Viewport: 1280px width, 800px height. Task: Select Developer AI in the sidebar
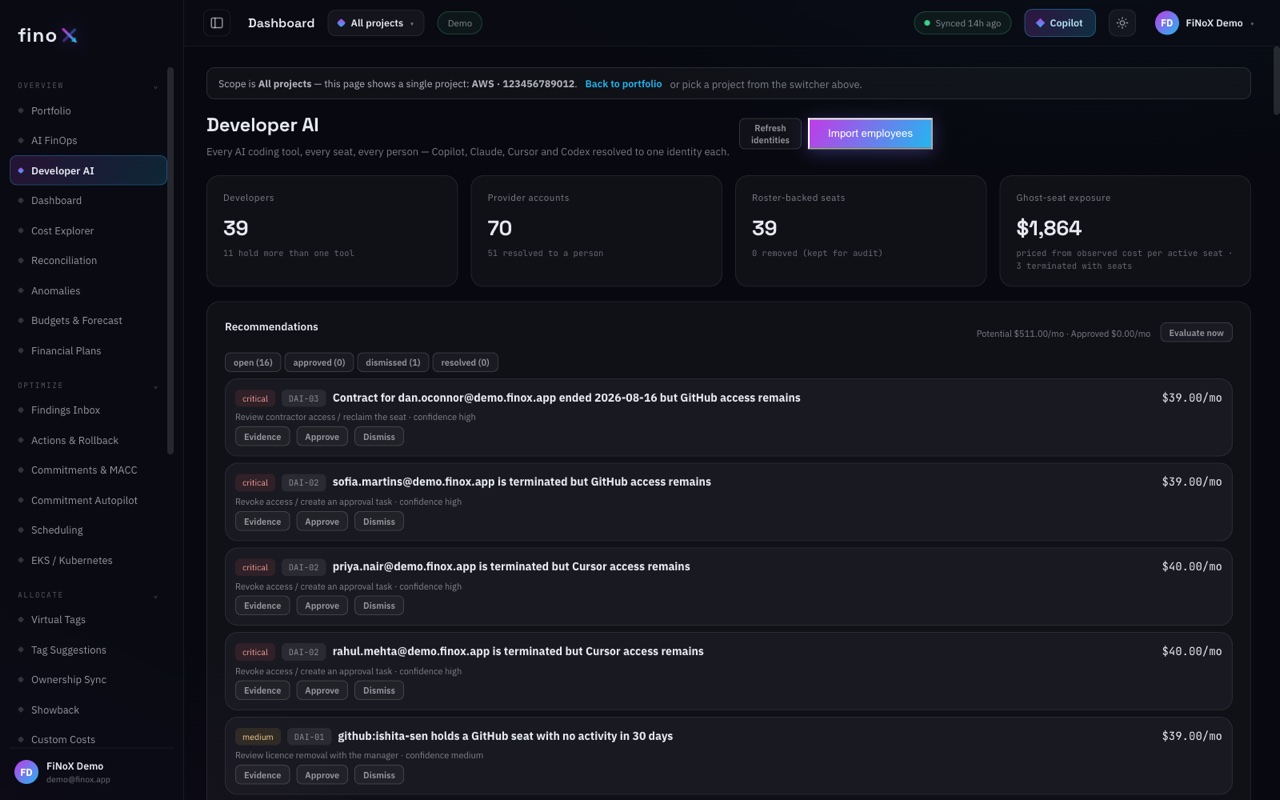[88, 171]
